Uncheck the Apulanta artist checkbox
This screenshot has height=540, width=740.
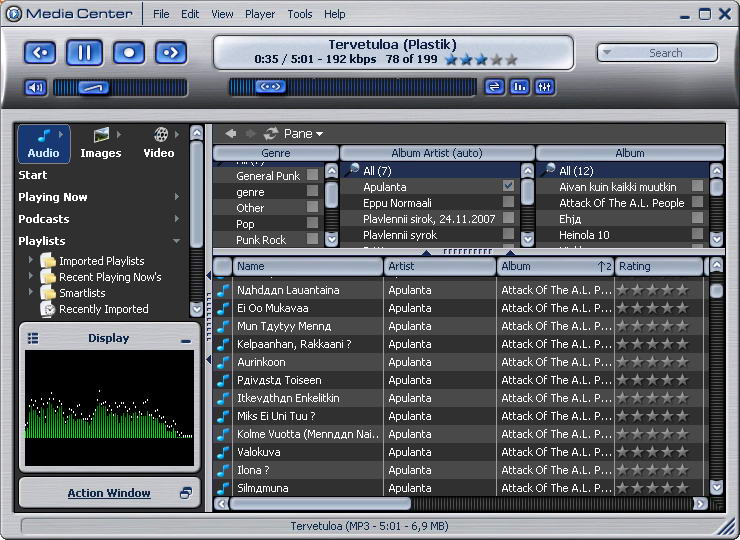pos(508,186)
